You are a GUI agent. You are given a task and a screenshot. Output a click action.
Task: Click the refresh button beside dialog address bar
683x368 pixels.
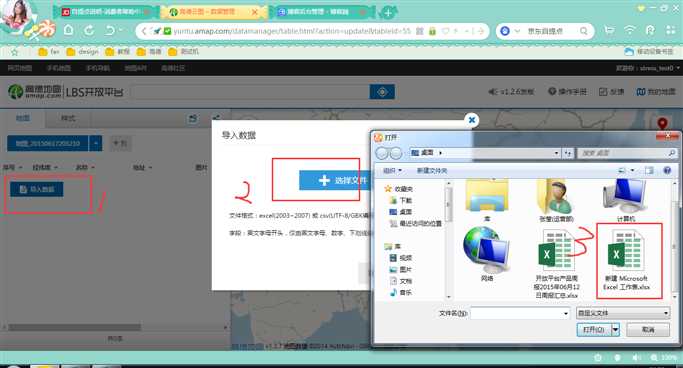[568, 153]
